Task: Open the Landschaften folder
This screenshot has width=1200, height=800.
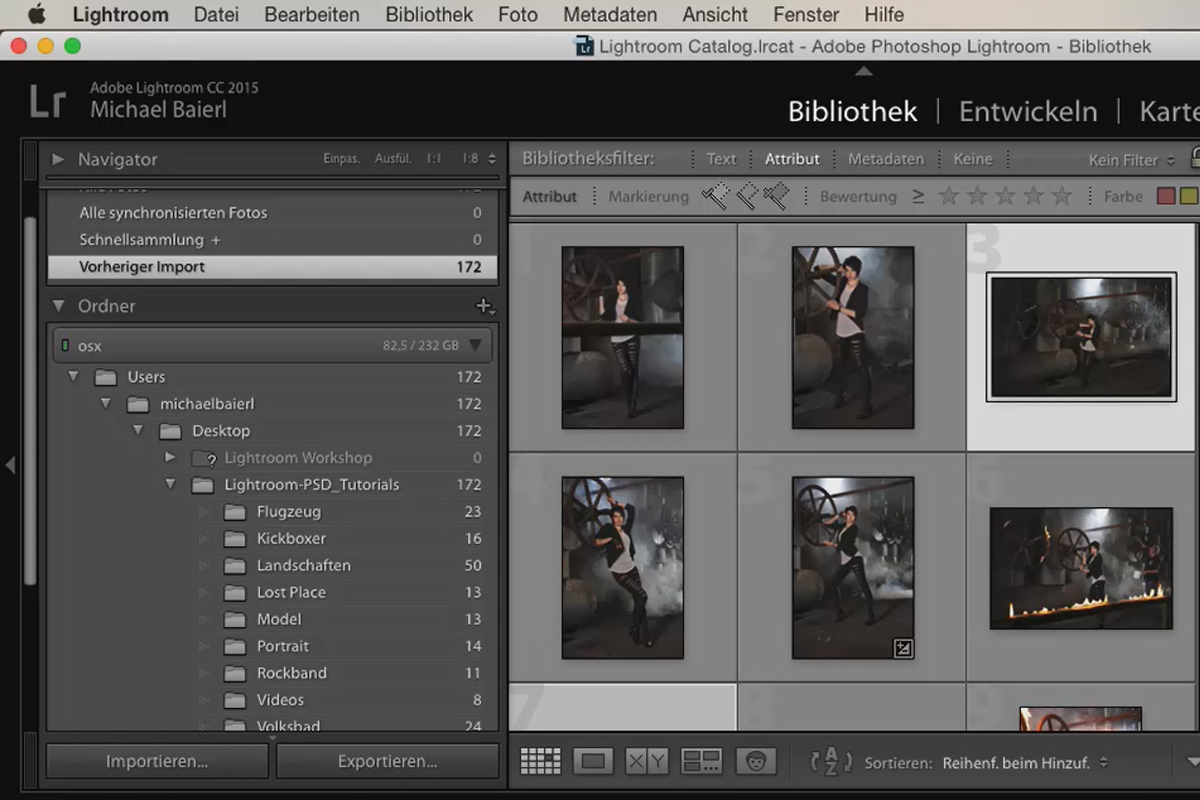Action: point(304,566)
